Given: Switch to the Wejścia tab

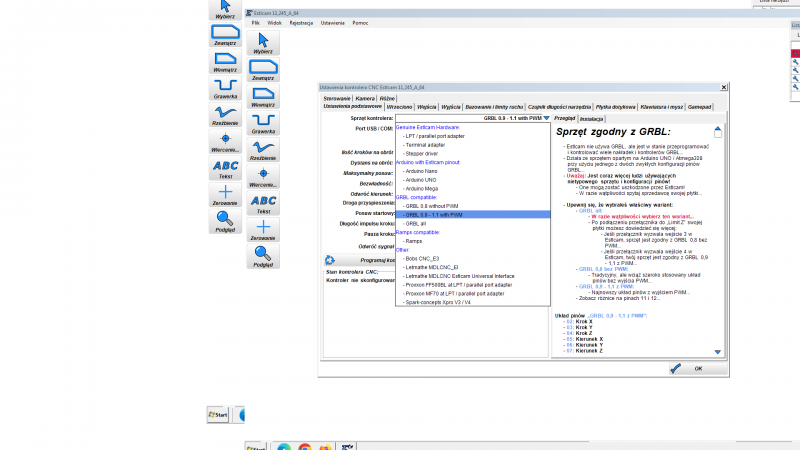Looking at the screenshot, I should (x=427, y=107).
